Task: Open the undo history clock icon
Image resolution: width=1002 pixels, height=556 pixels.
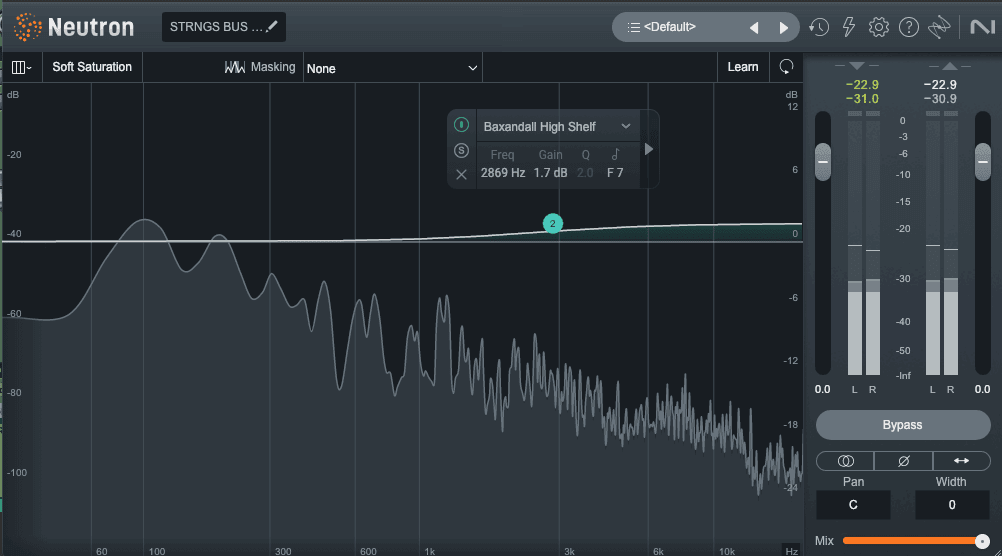Action: click(x=819, y=27)
